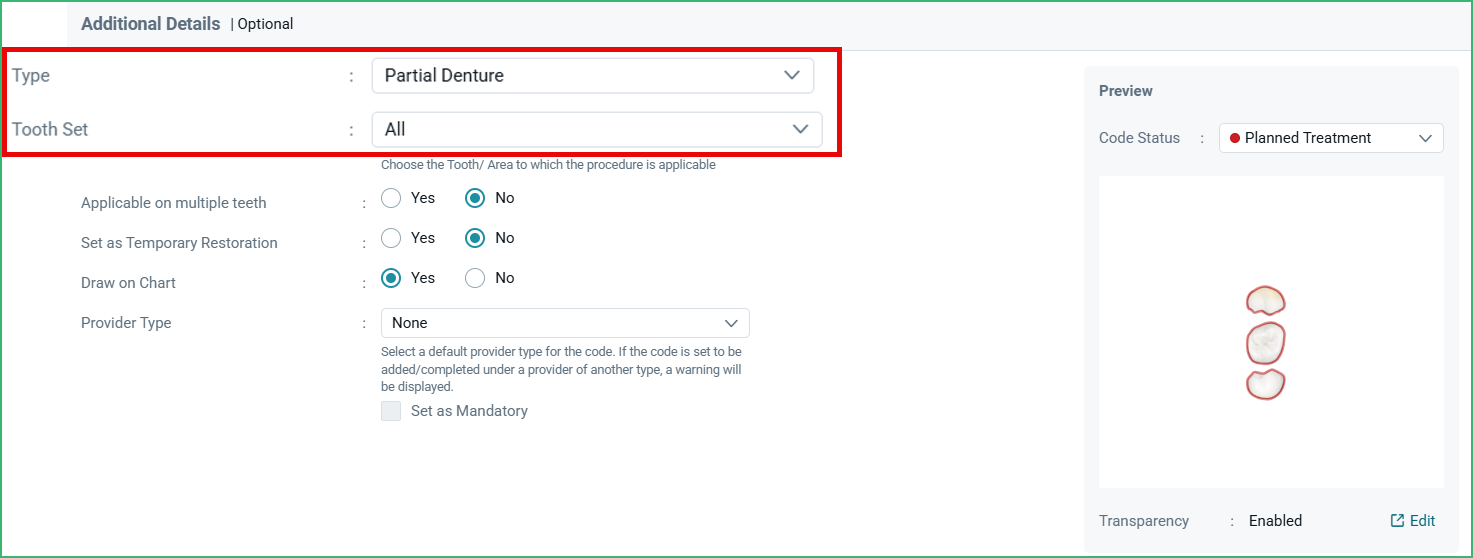
Task: Open the Provider Type dropdown showing None
Action: click(x=565, y=323)
